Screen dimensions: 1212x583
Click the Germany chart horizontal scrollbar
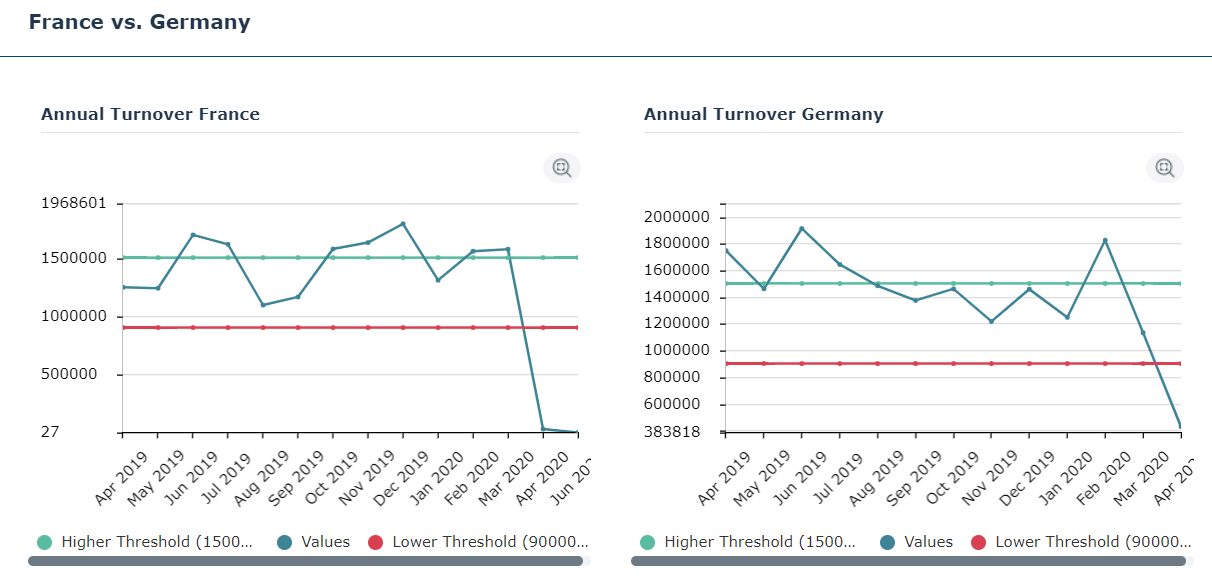(x=908, y=561)
